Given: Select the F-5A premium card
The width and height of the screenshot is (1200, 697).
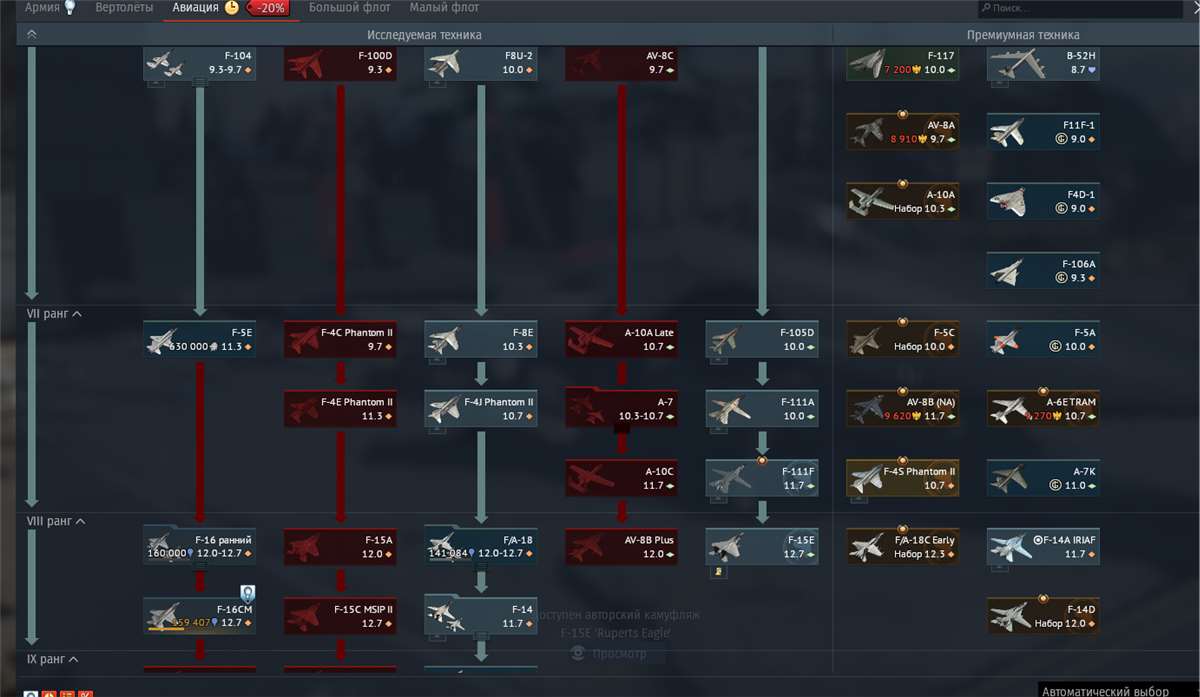Looking at the screenshot, I should point(1043,339).
